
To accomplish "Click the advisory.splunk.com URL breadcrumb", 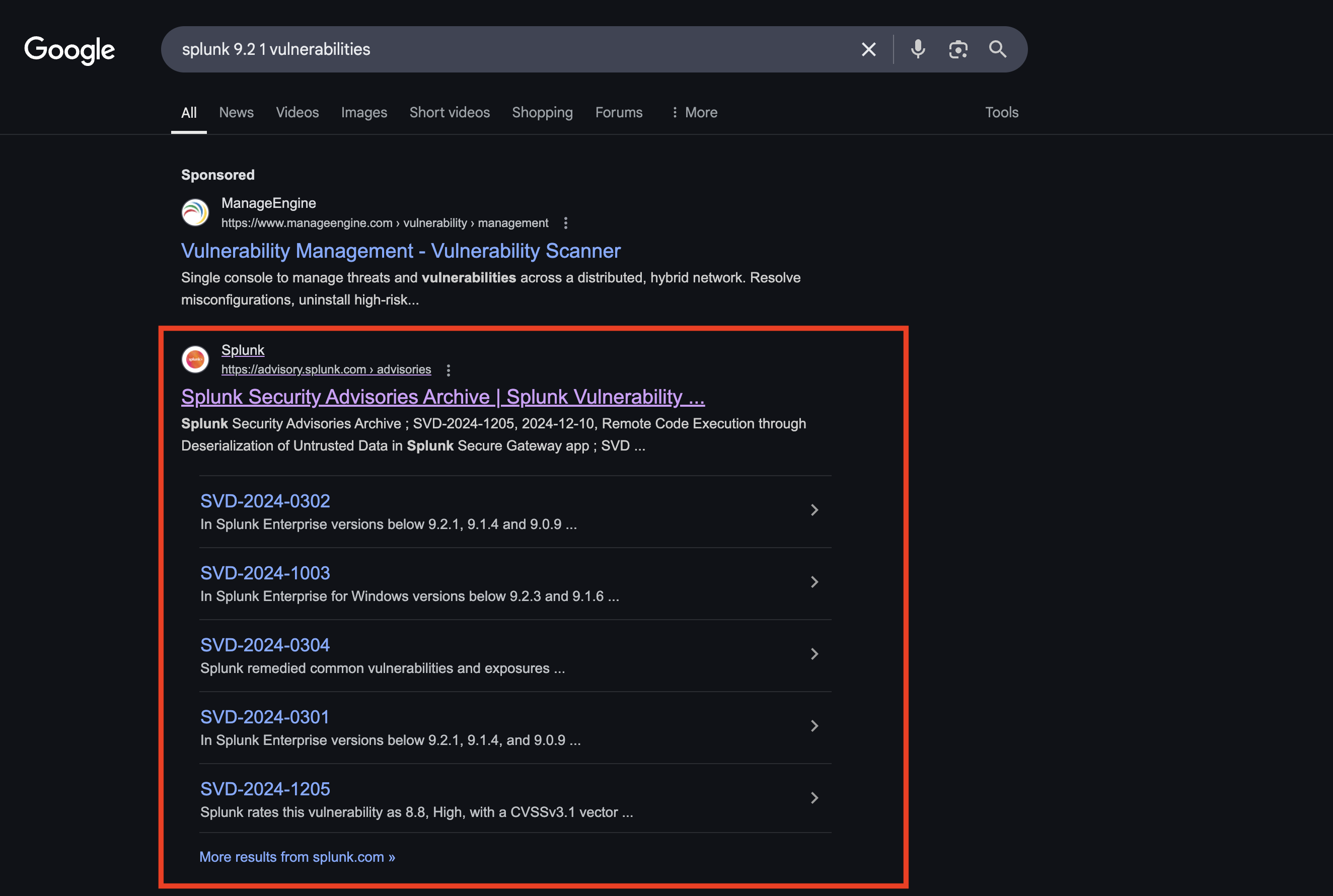I will 326,369.
